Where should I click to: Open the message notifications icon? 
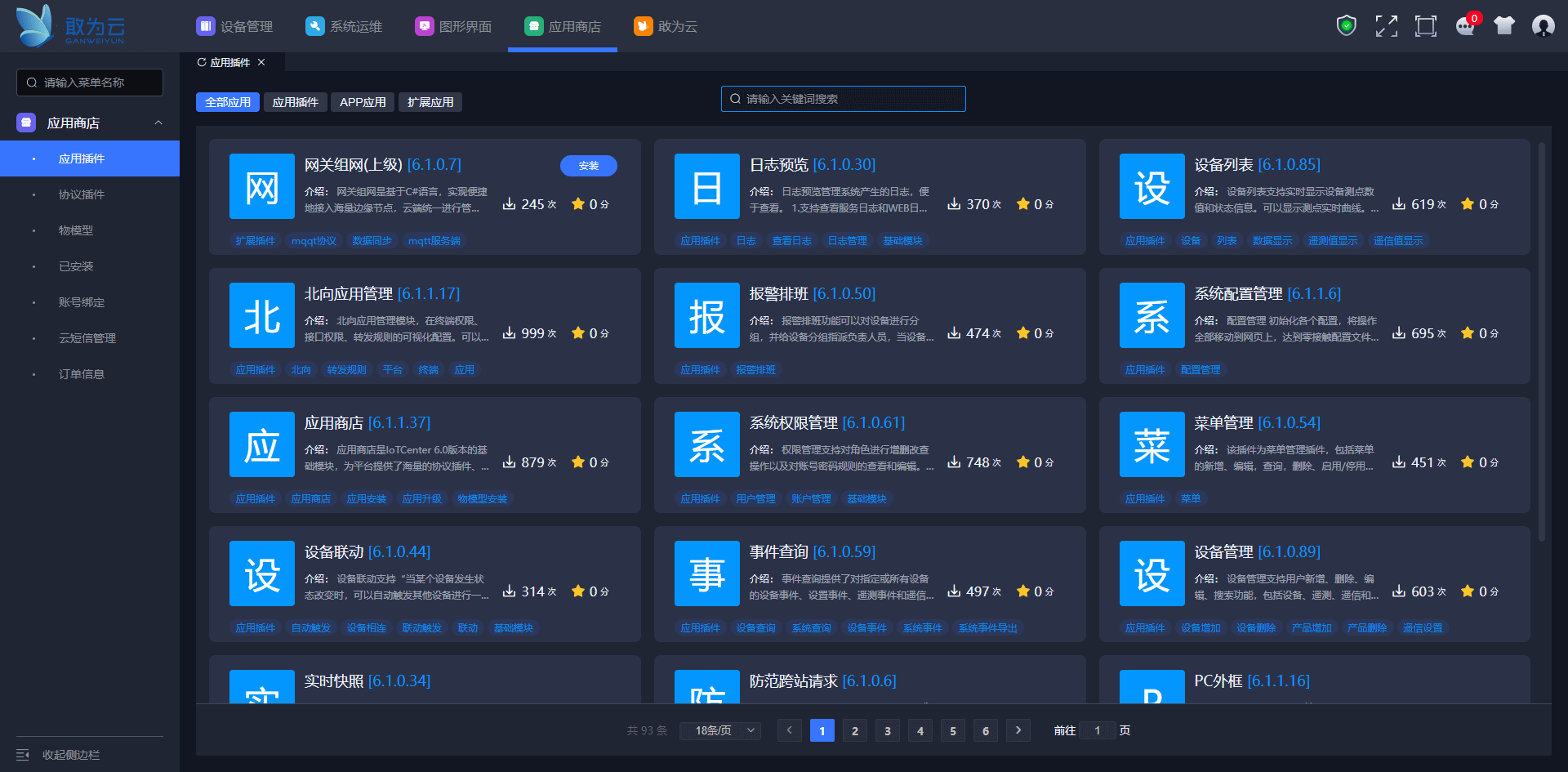1466,26
